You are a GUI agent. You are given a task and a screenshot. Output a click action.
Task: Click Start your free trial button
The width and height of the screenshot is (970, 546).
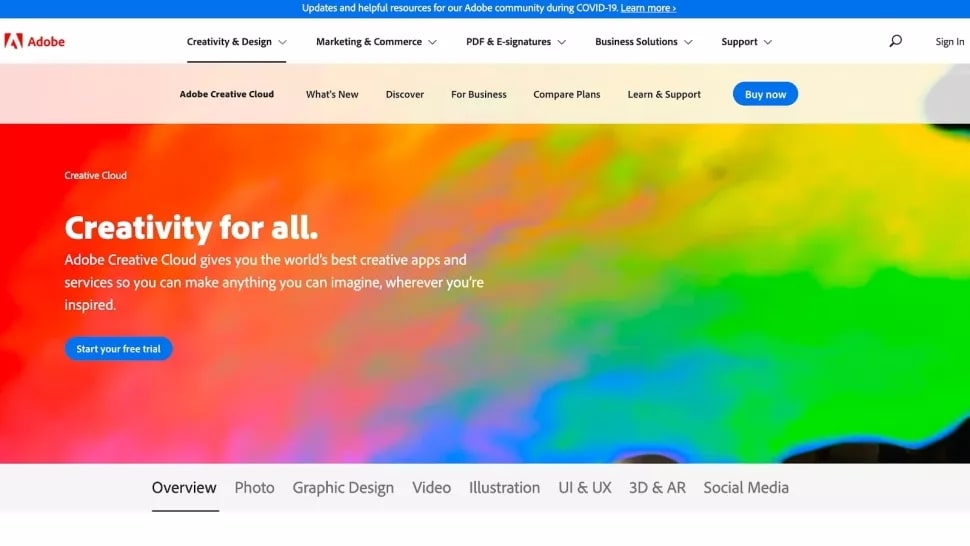click(118, 349)
